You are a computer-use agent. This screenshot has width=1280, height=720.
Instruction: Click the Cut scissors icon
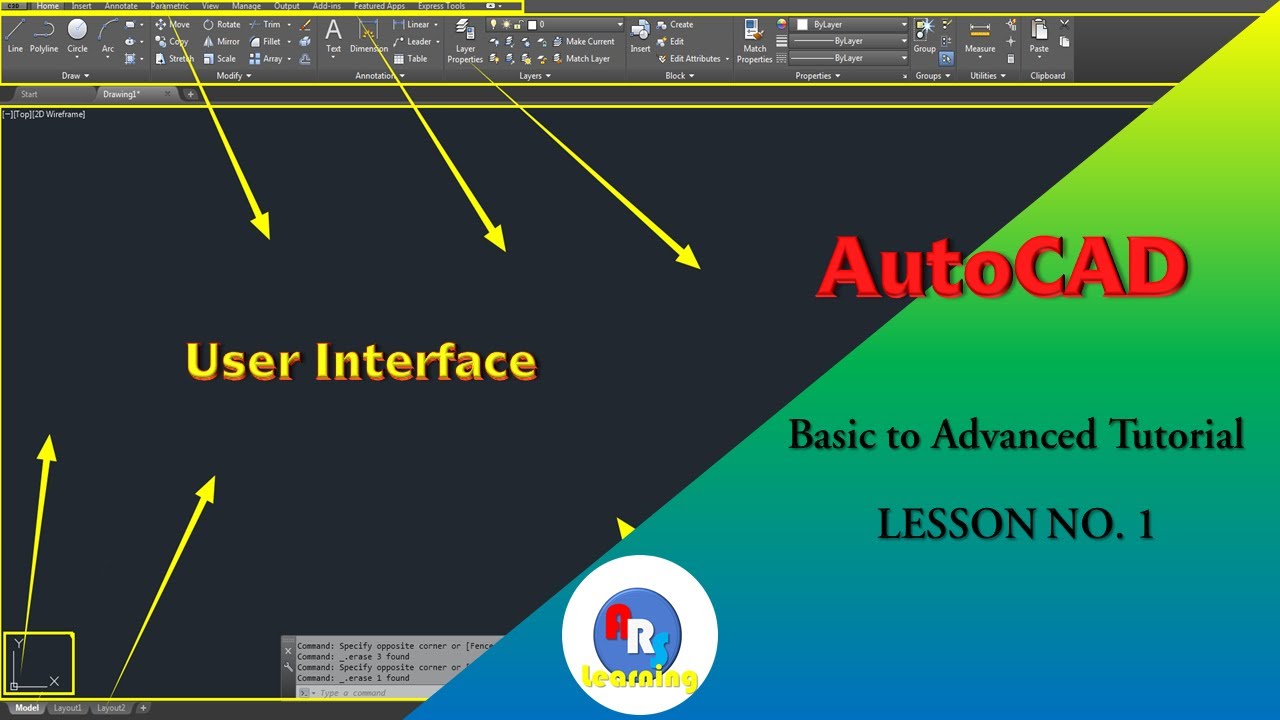[x=1064, y=24]
